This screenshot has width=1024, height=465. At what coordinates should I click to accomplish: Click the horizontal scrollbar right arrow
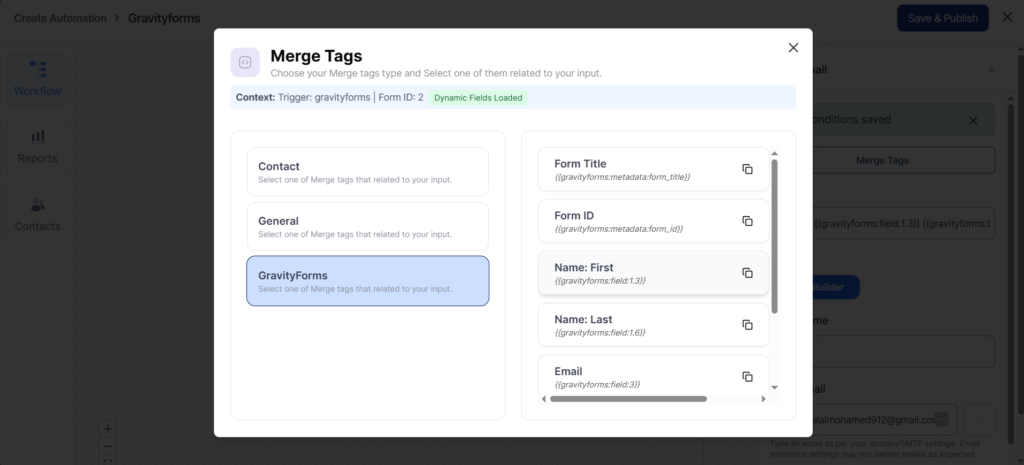click(x=764, y=398)
